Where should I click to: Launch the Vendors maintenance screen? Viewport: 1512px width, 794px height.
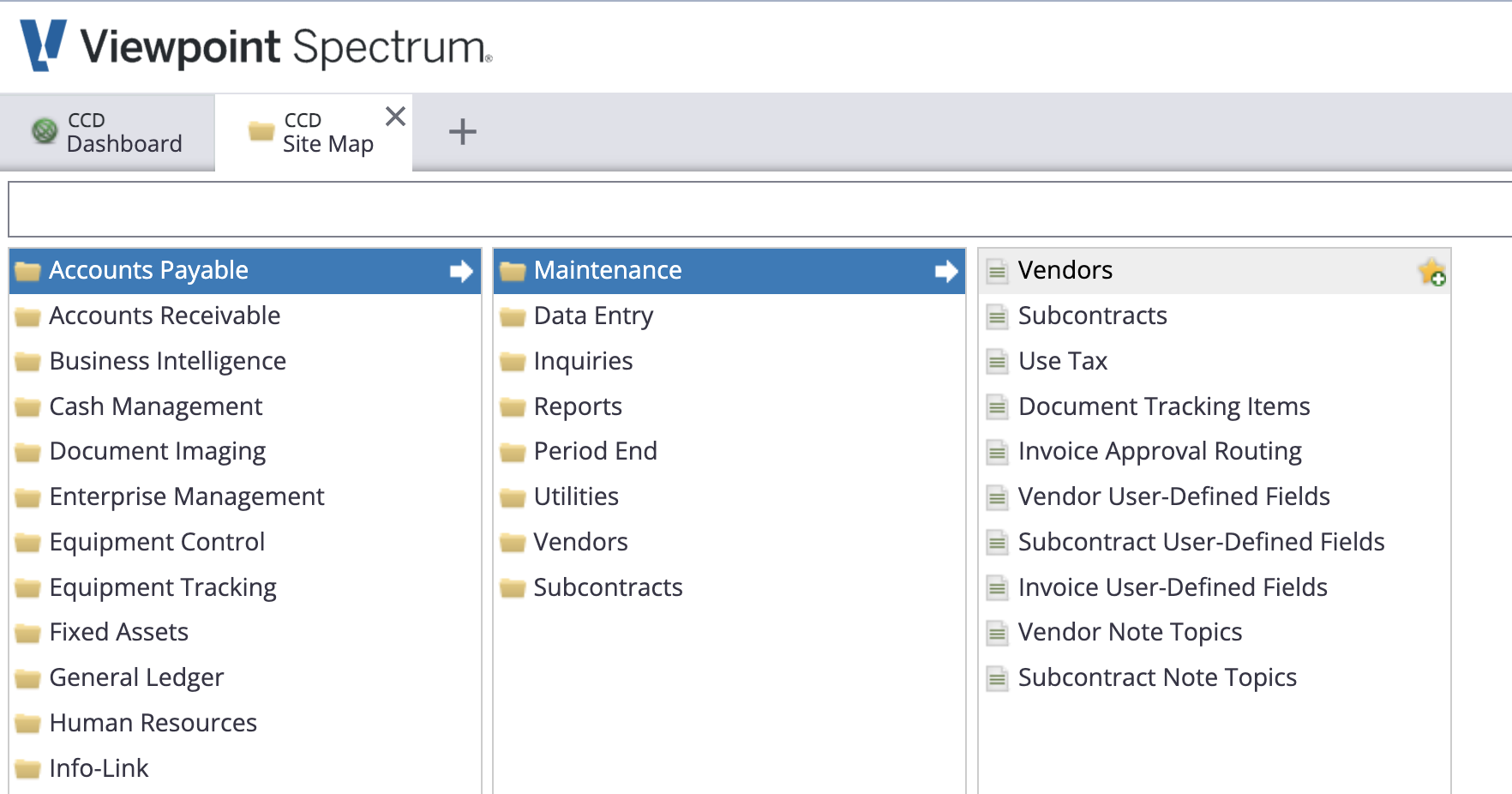[x=1215, y=271]
